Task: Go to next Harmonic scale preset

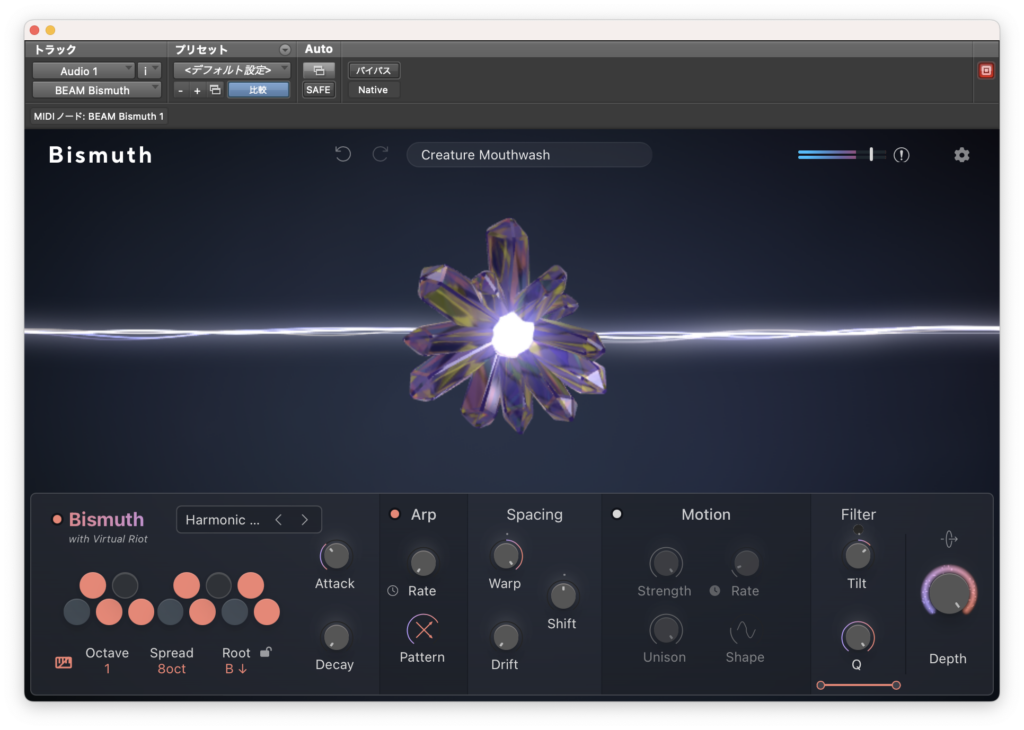Action: point(305,520)
